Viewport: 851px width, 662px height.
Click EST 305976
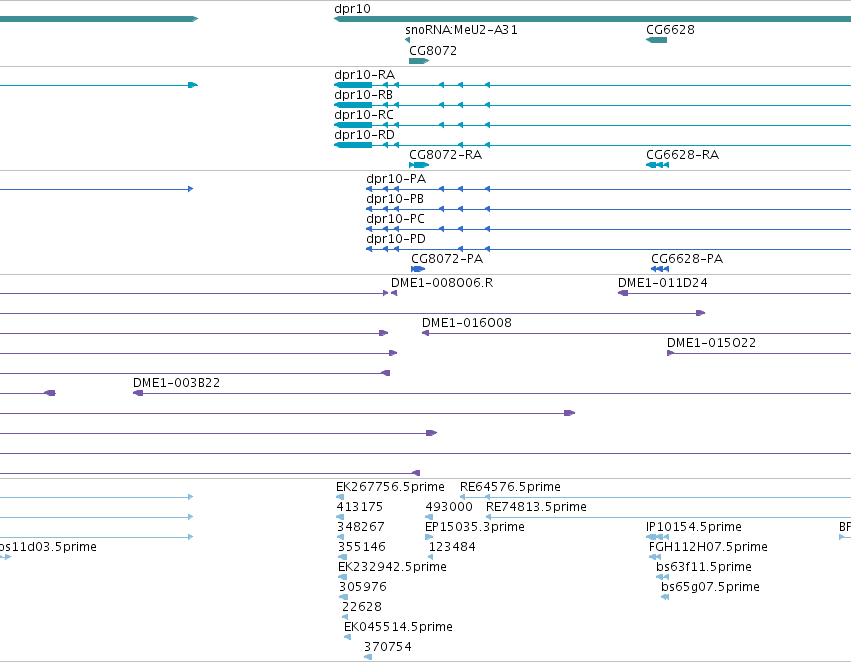363,588
